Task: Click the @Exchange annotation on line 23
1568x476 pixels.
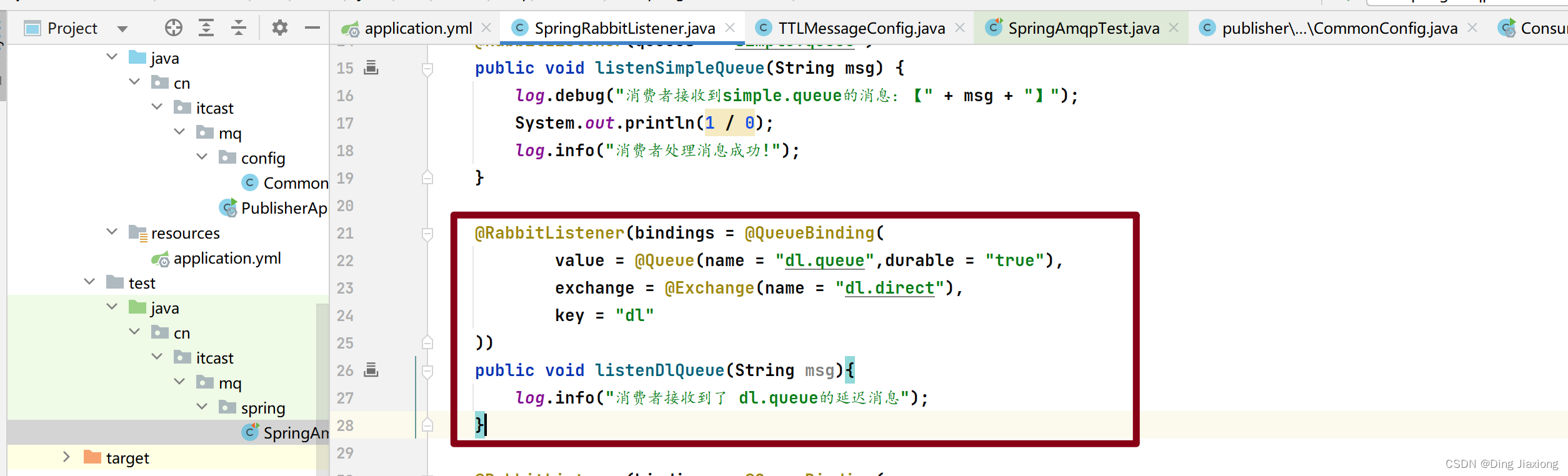Action: (x=709, y=288)
